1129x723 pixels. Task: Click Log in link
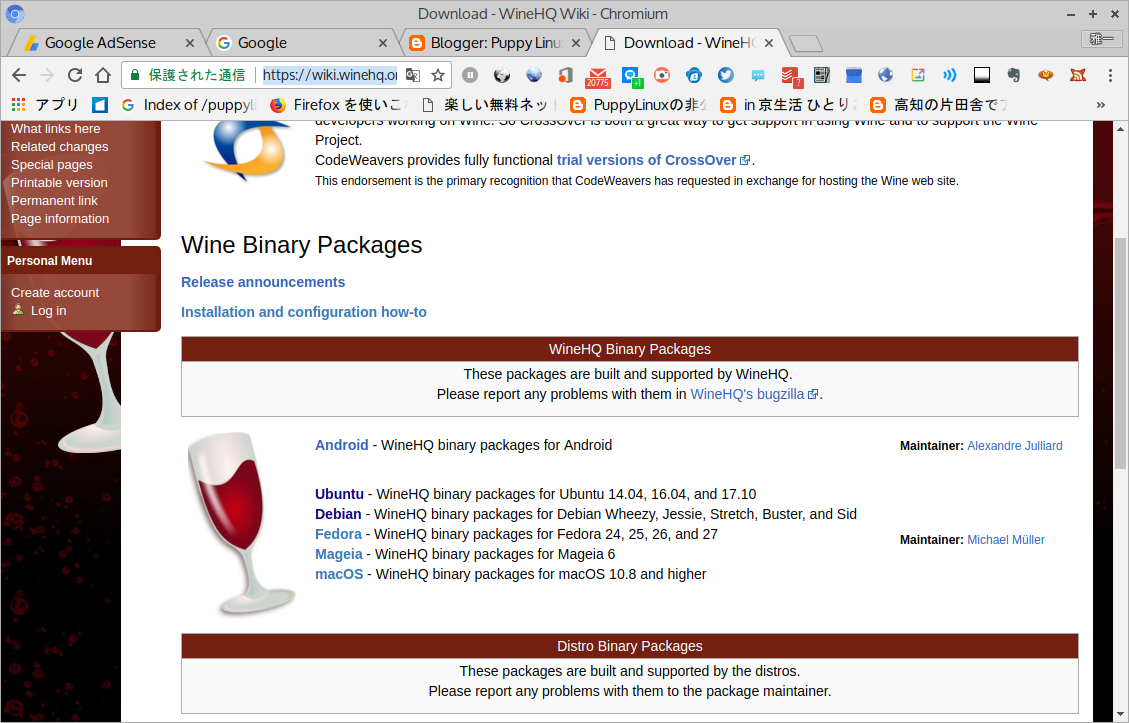[x=48, y=311]
